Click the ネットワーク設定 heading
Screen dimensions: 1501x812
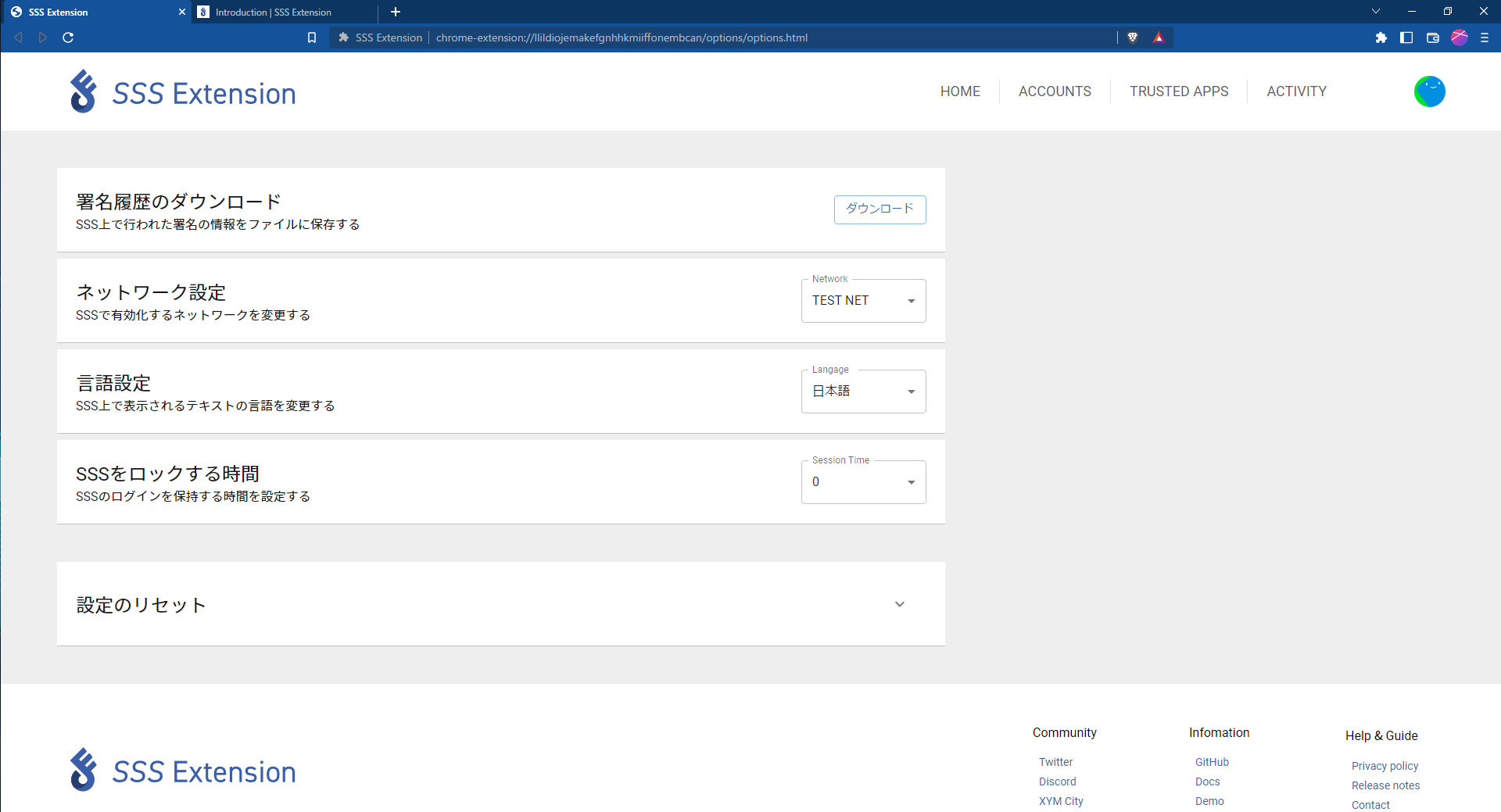pyautogui.click(x=151, y=292)
